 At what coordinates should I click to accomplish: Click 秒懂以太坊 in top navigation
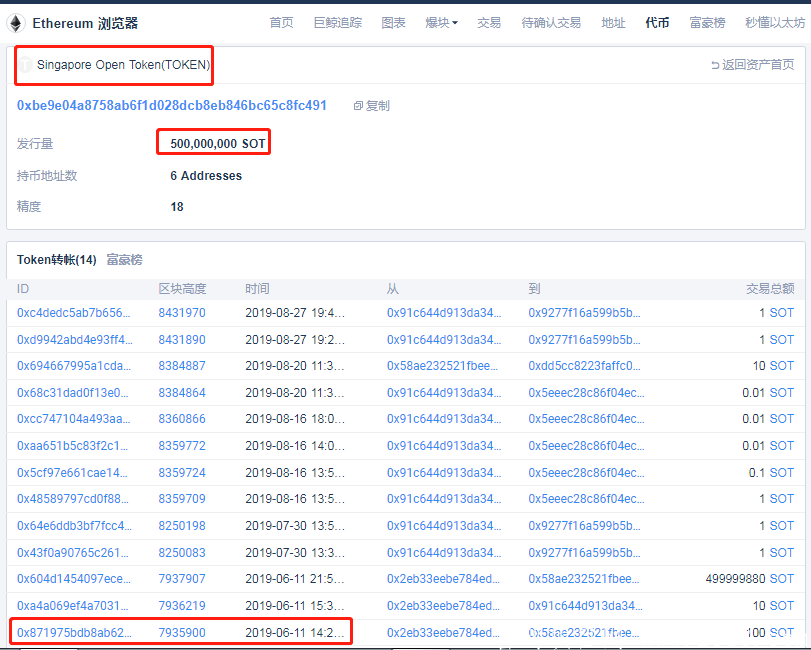point(775,23)
